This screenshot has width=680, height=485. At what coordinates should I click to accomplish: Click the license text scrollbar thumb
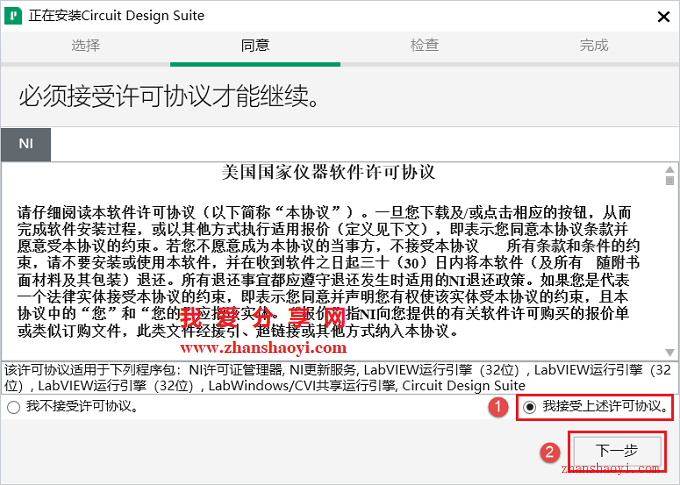click(x=670, y=180)
